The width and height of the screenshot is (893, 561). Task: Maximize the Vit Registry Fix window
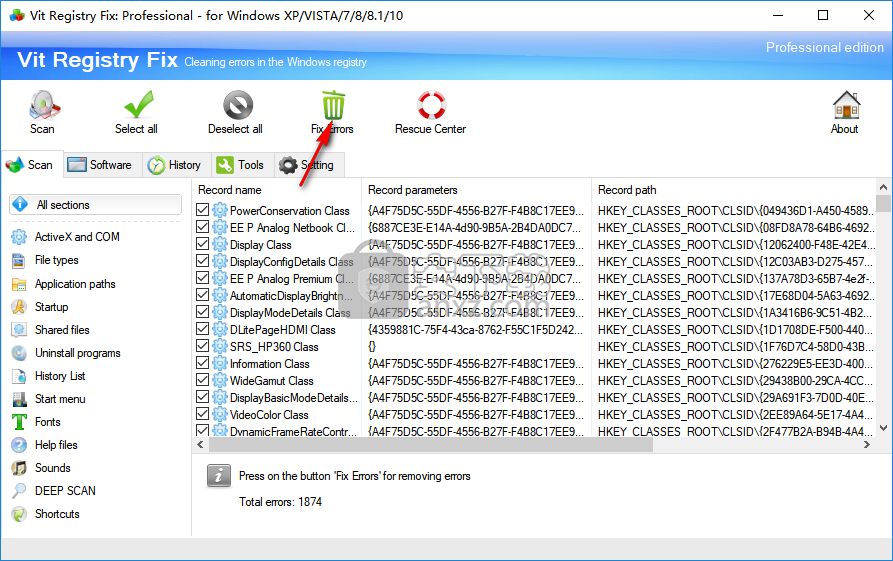click(x=823, y=15)
